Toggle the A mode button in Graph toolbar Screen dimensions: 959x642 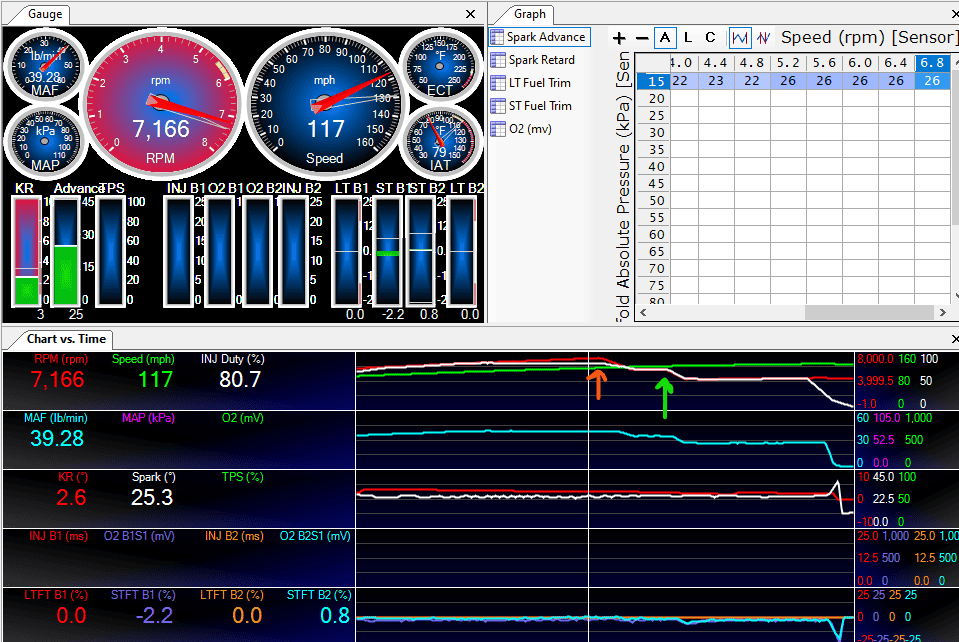point(665,38)
